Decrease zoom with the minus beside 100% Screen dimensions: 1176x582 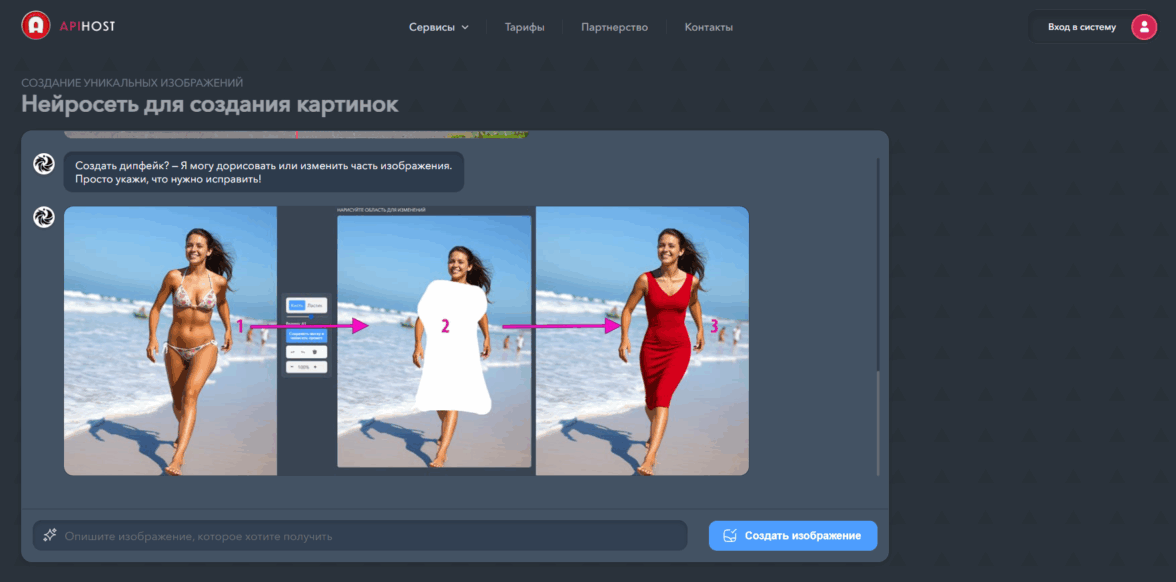(293, 367)
